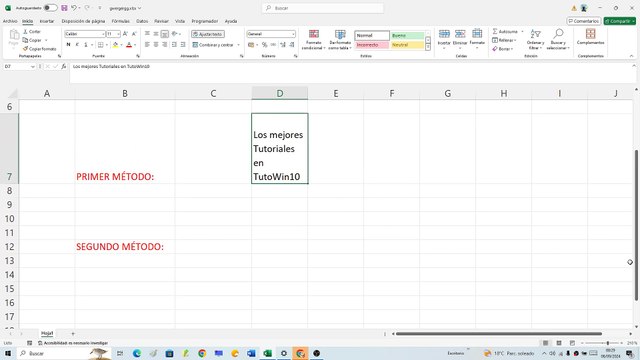Click the text orientation icon

(175, 33)
